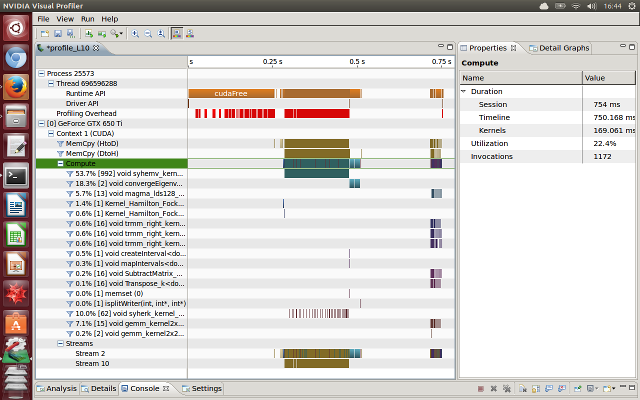The width and height of the screenshot is (640, 400).
Task: Click the generate timeline run icon
Action: pyautogui.click(x=89, y=34)
